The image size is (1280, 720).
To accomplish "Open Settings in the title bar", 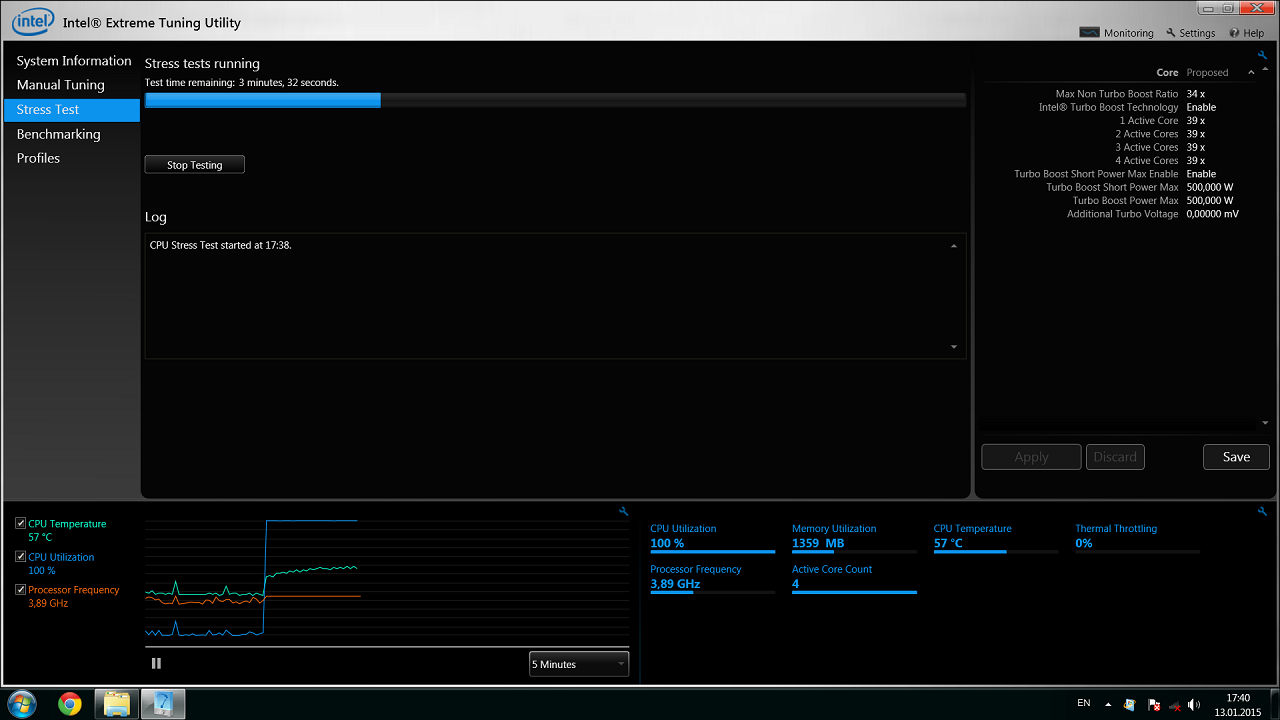I will point(1190,33).
